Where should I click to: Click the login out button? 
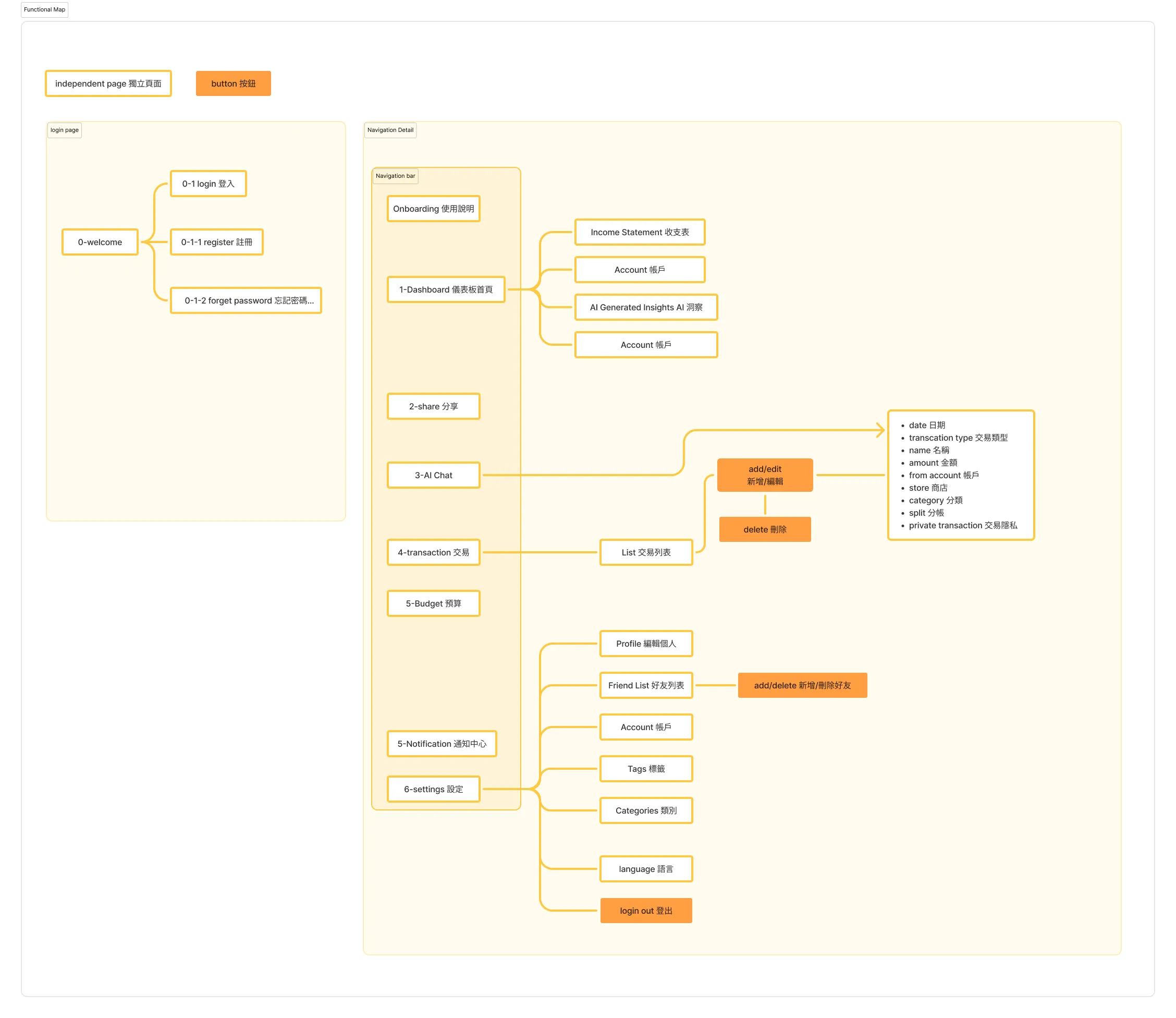pos(646,911)
